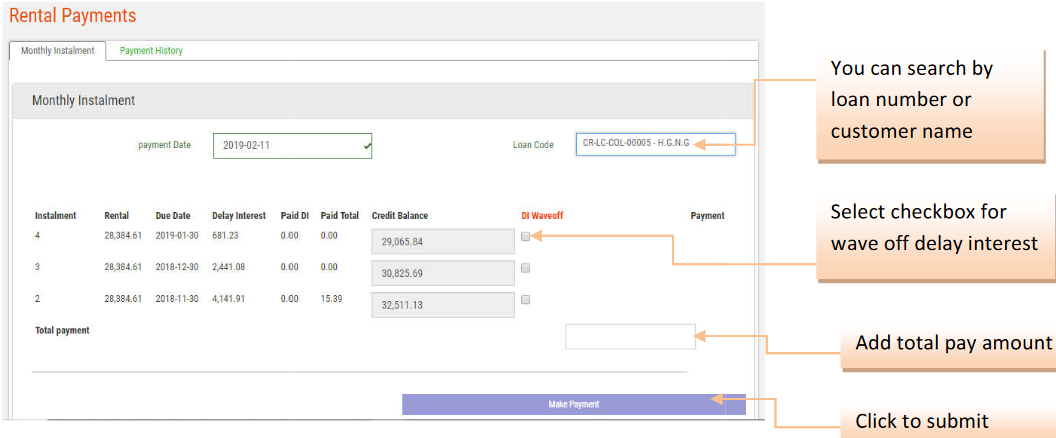
Task: Open the Loan Code search field
Action: (654, 144)
